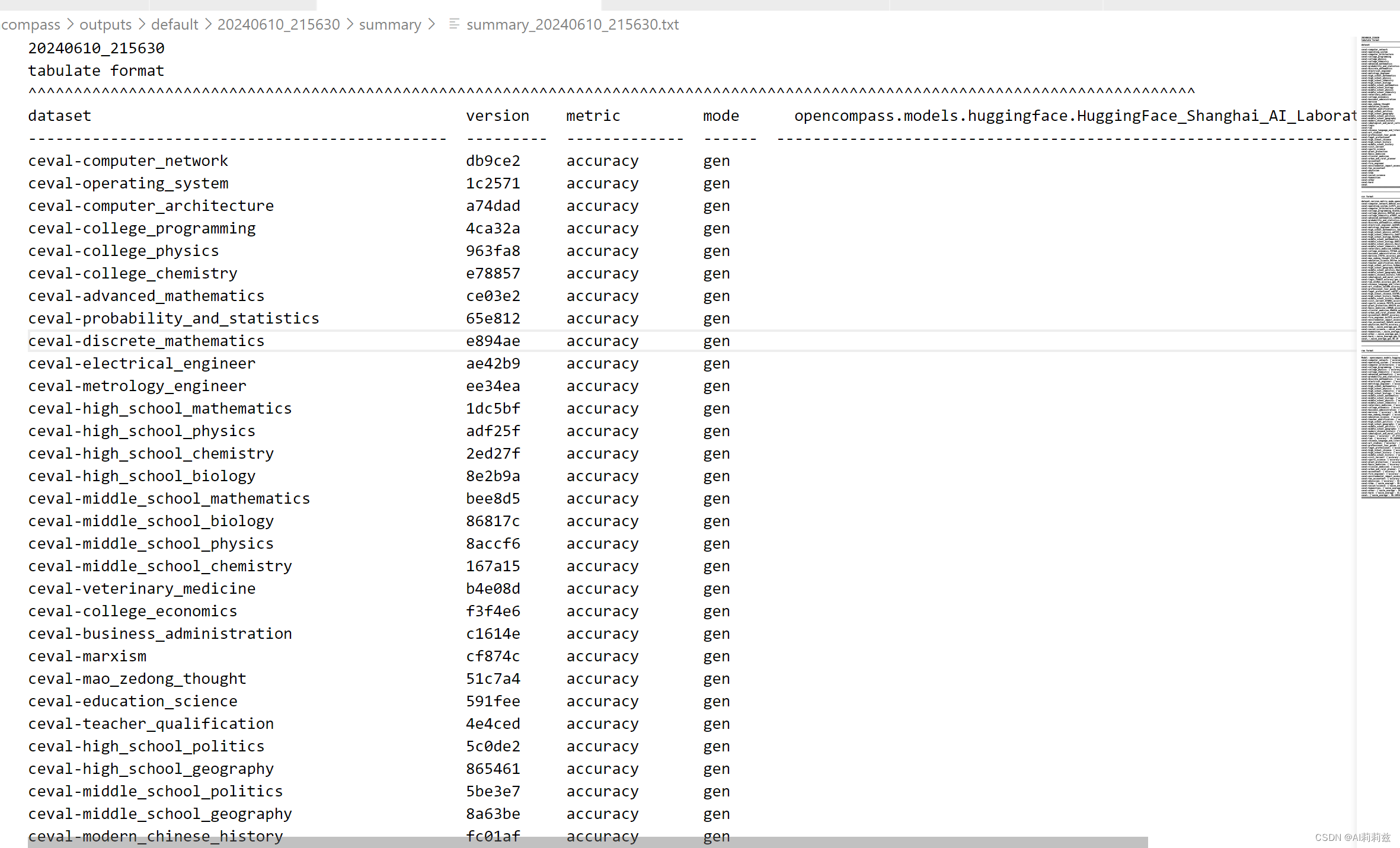
Task: Open the outputs breadcrumb segment
Action: pyautogui.click(x=106, y=24)
